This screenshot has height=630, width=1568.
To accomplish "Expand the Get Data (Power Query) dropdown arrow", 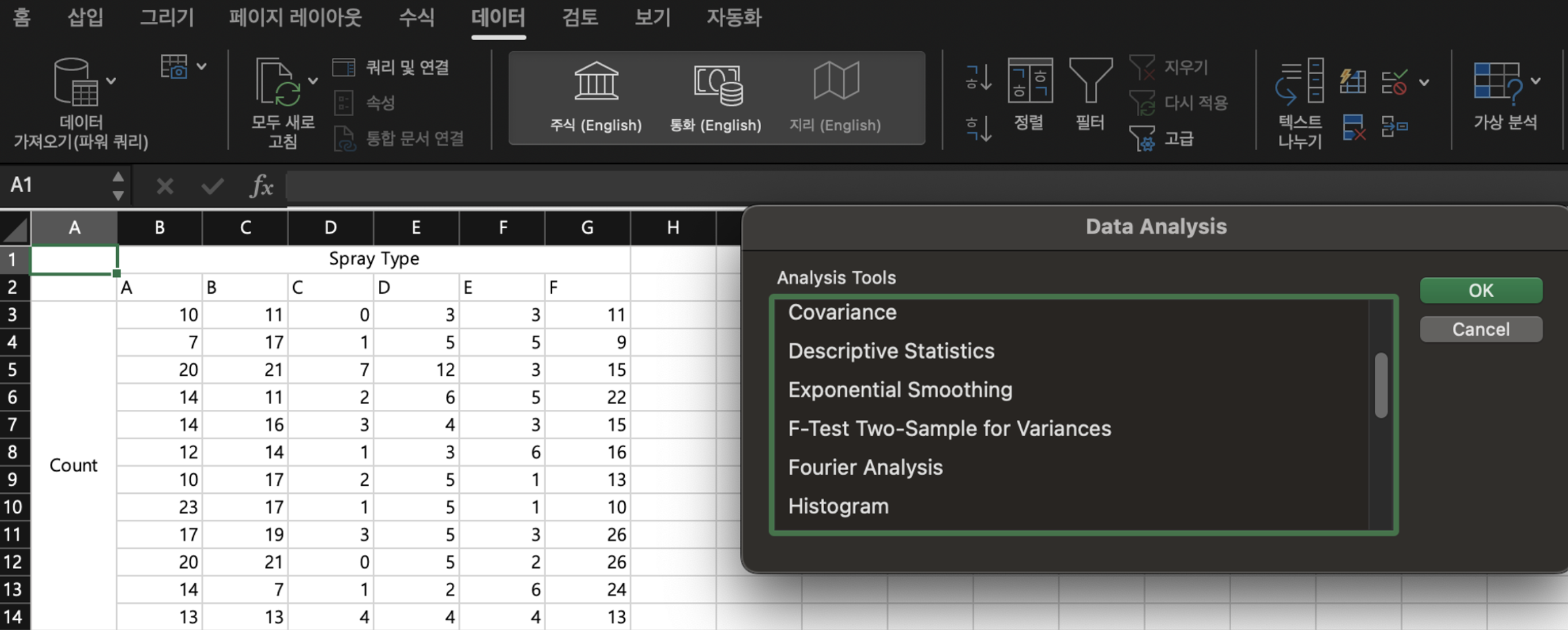I will [112, 81].
